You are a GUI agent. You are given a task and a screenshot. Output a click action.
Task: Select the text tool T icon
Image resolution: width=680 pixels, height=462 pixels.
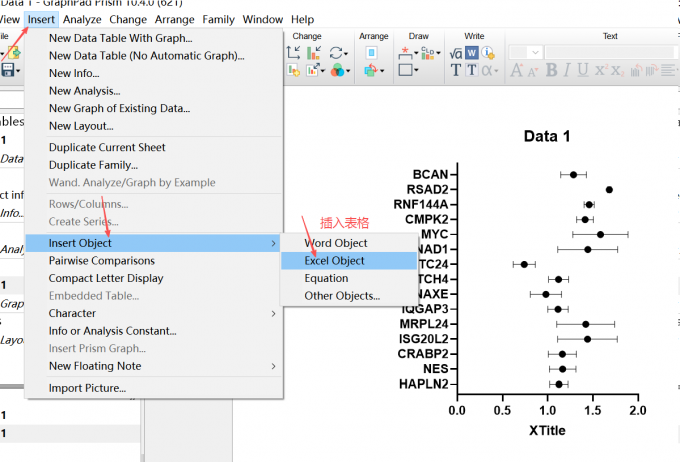[455, 71]
